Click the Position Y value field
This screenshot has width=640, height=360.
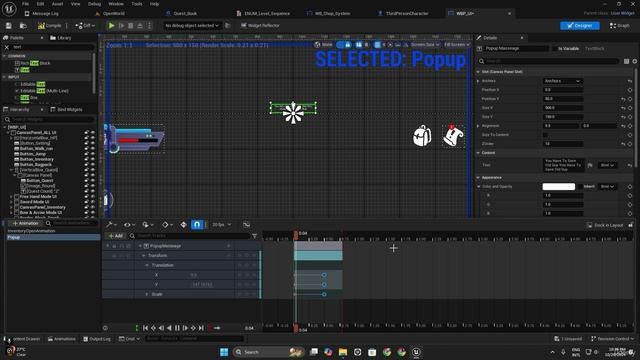tap(562, 99)
